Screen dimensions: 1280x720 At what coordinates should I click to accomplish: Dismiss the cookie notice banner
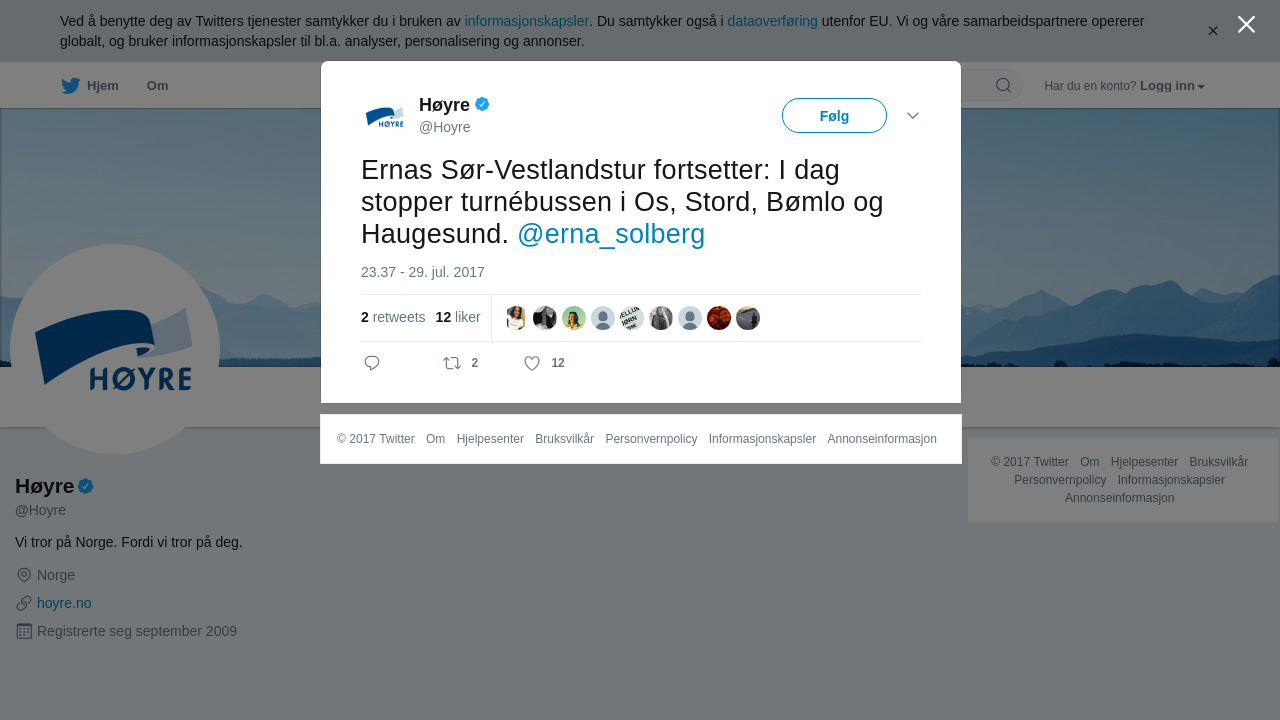coord(1213,31)
